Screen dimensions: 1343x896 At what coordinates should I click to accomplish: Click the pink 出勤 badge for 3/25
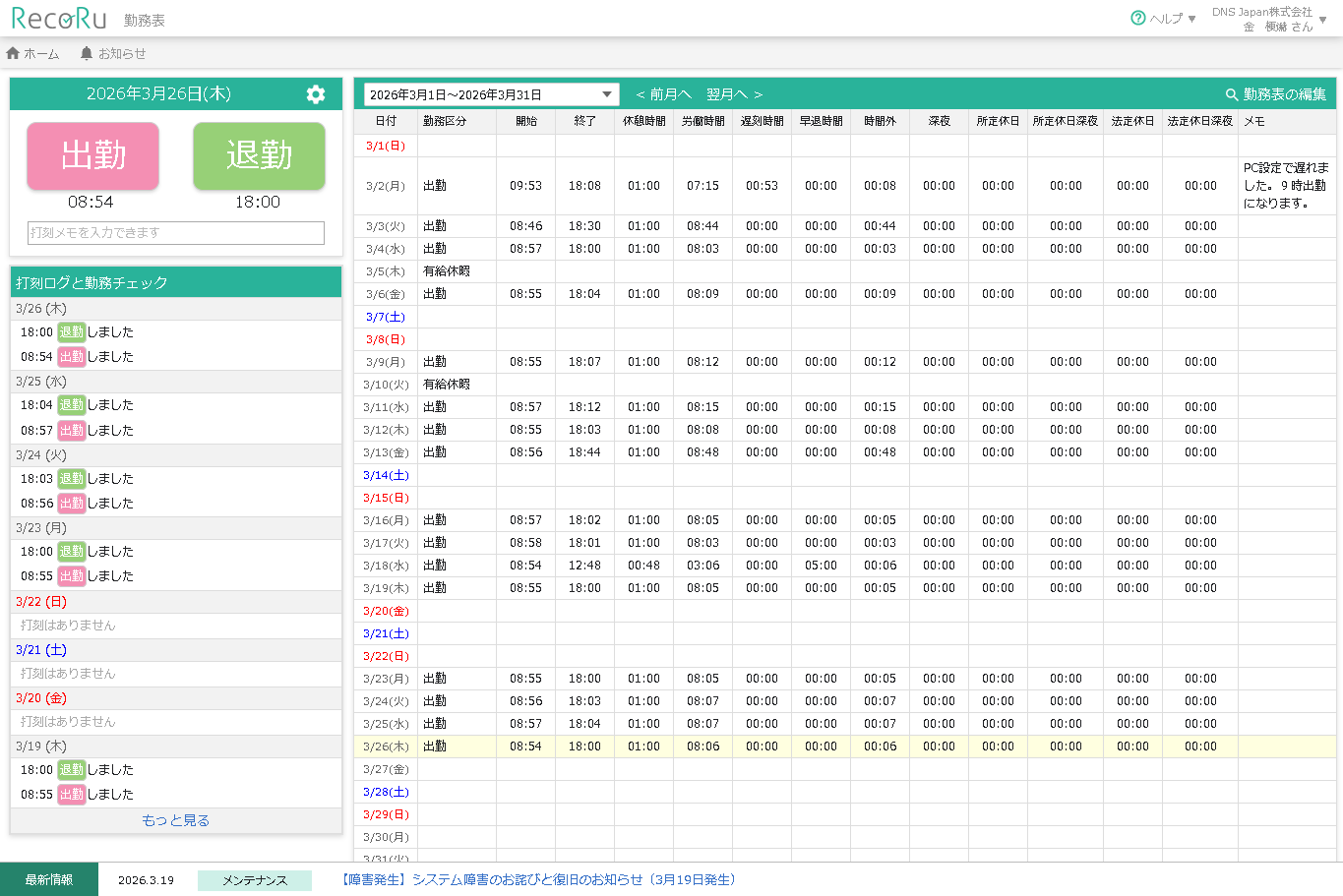click(71, 431)
